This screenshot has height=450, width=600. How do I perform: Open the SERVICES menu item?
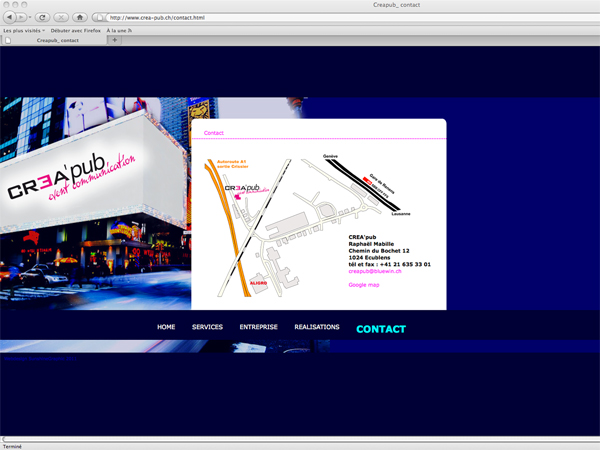(x=207, y=327)
